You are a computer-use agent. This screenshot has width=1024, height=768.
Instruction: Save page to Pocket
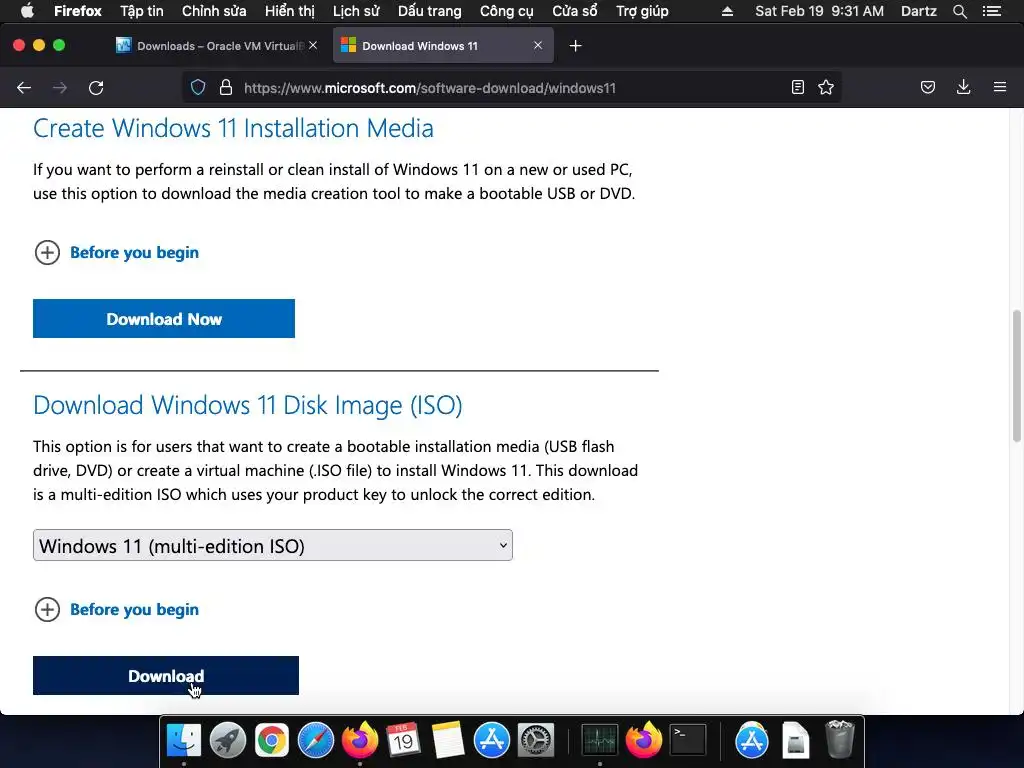click(927, 88)
